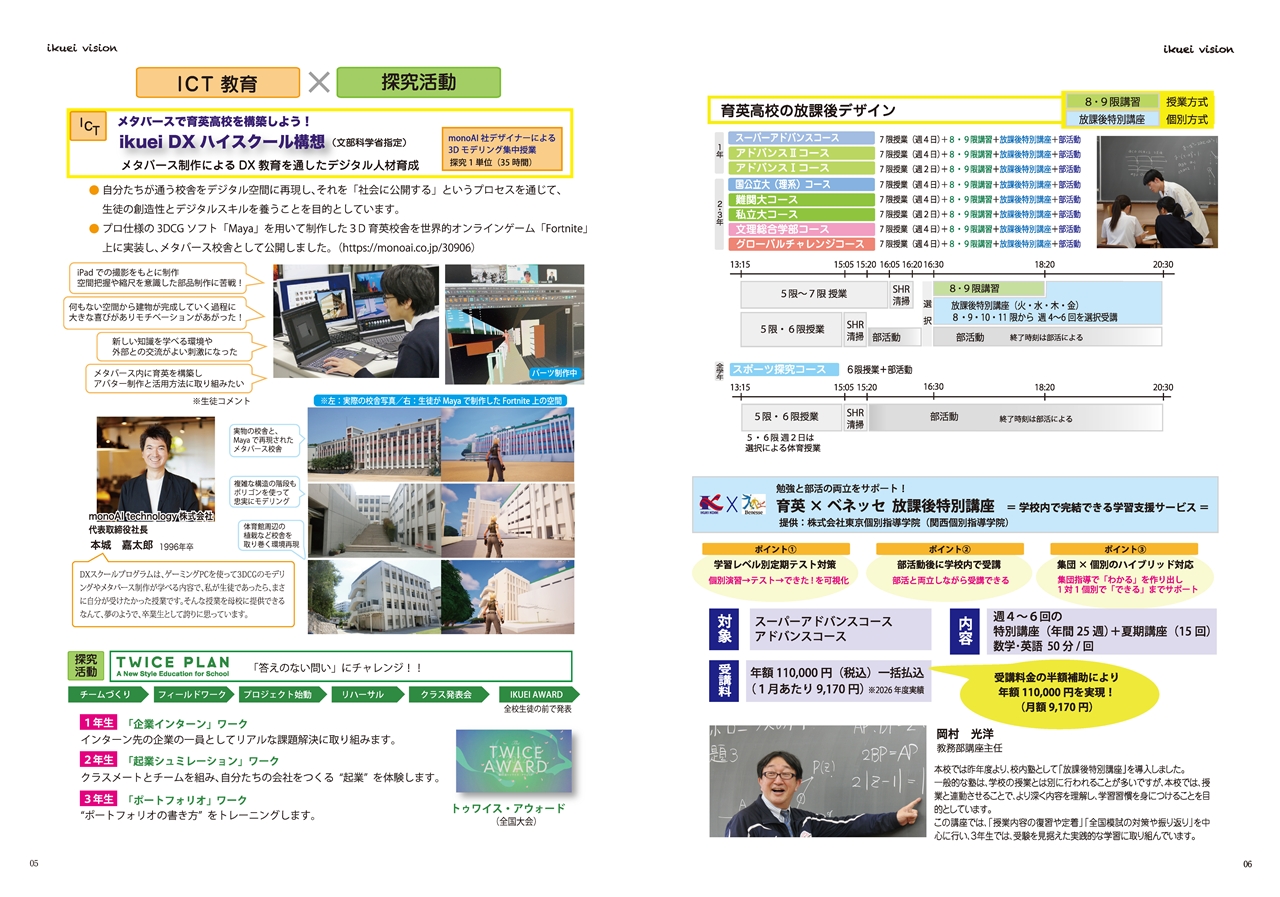The image size is (1280, 897).
Task: Click page number '05'
Action: click(x=34, y=864)
